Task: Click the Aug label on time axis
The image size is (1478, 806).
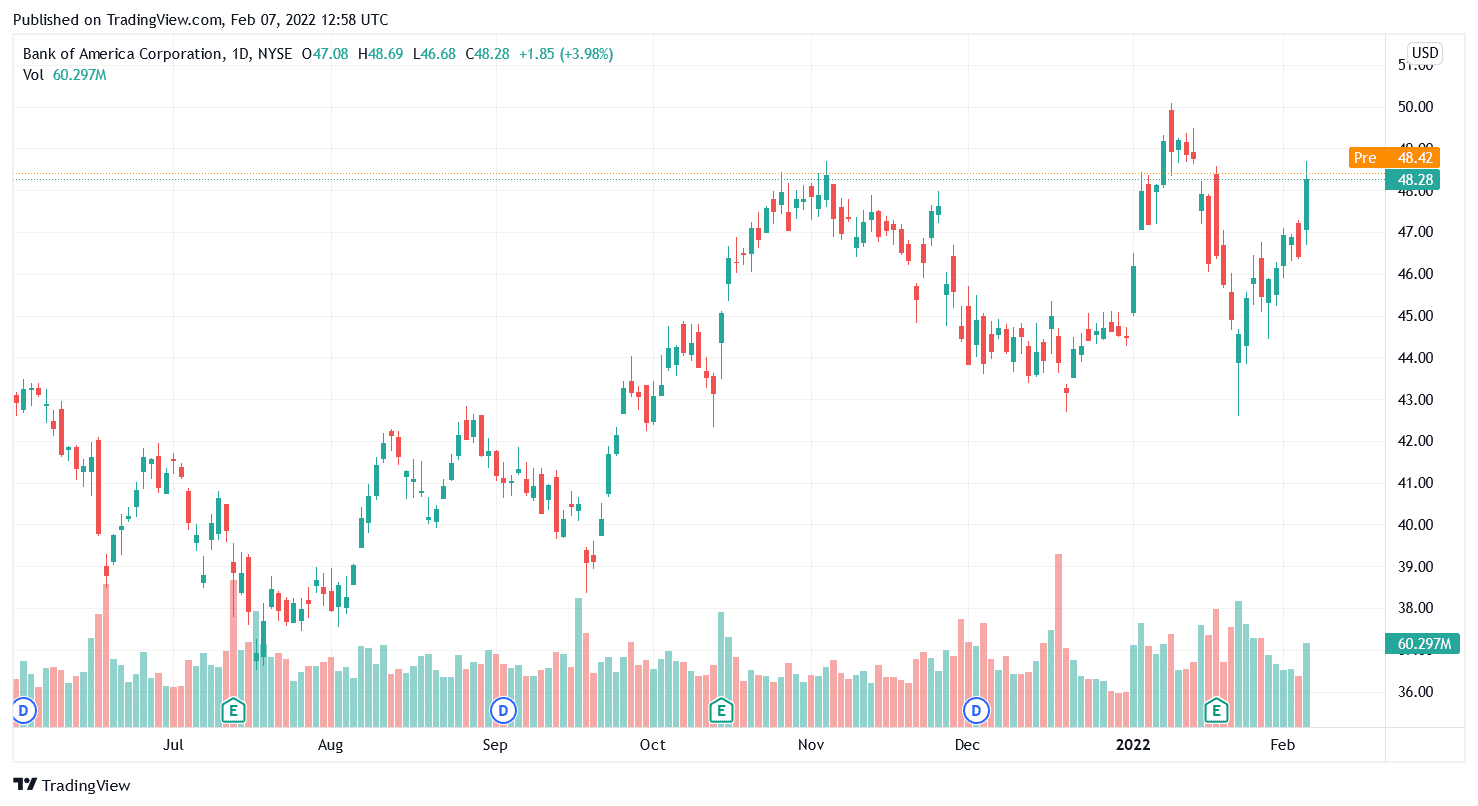Action: coord(330,745)
